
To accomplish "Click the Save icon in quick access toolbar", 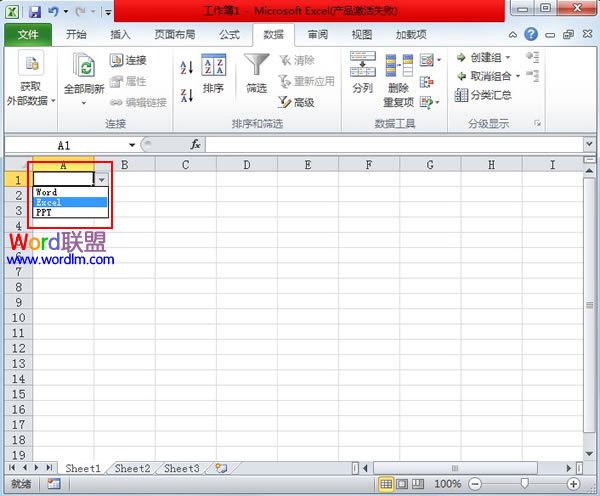I will (35, 11).
